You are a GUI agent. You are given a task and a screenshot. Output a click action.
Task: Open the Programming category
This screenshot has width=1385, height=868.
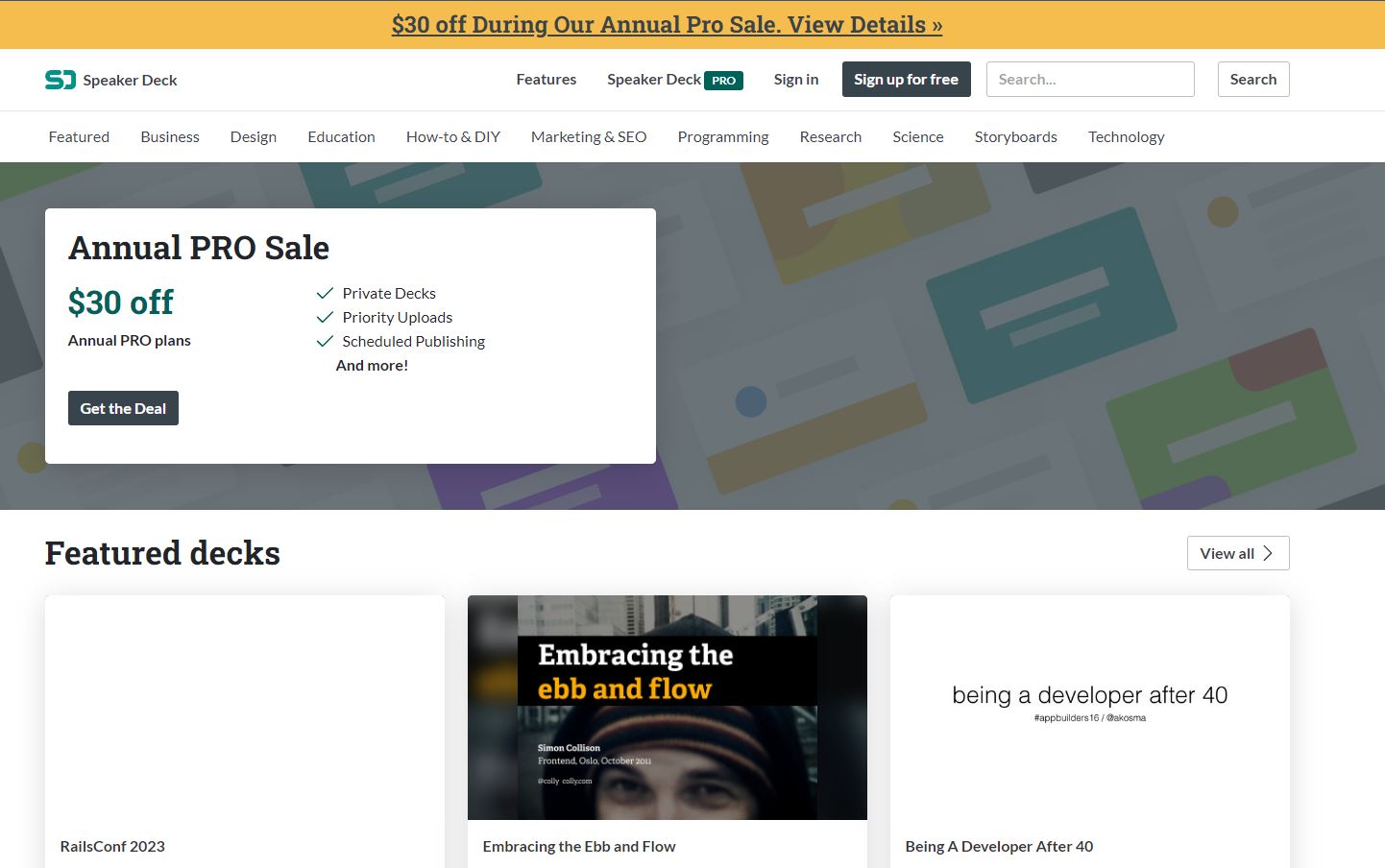click(x=723, y=137)
